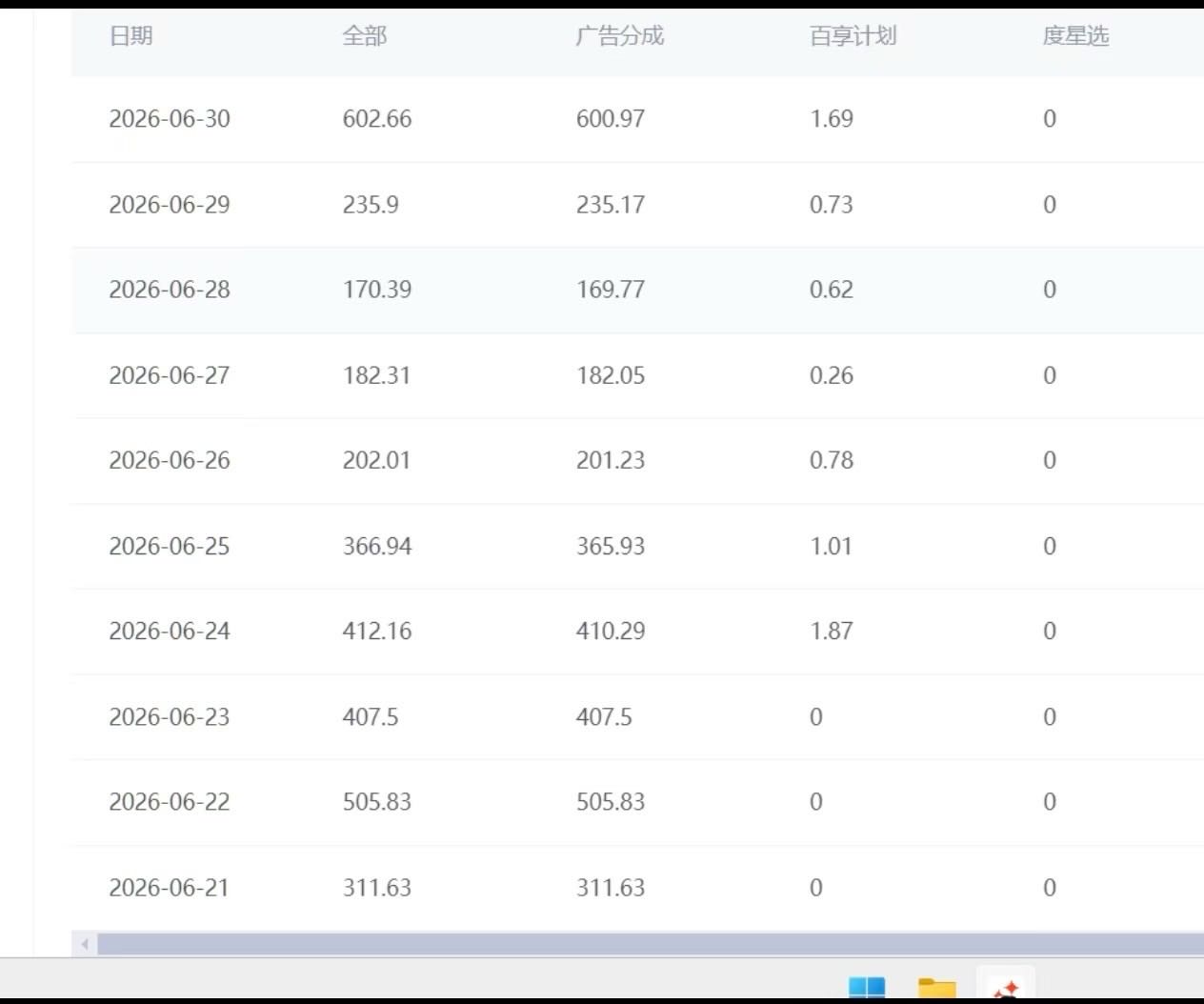The height and width of the screenshot is (1004, 1204).
Task: Click total value 366.94
Action: click(377, 546)
